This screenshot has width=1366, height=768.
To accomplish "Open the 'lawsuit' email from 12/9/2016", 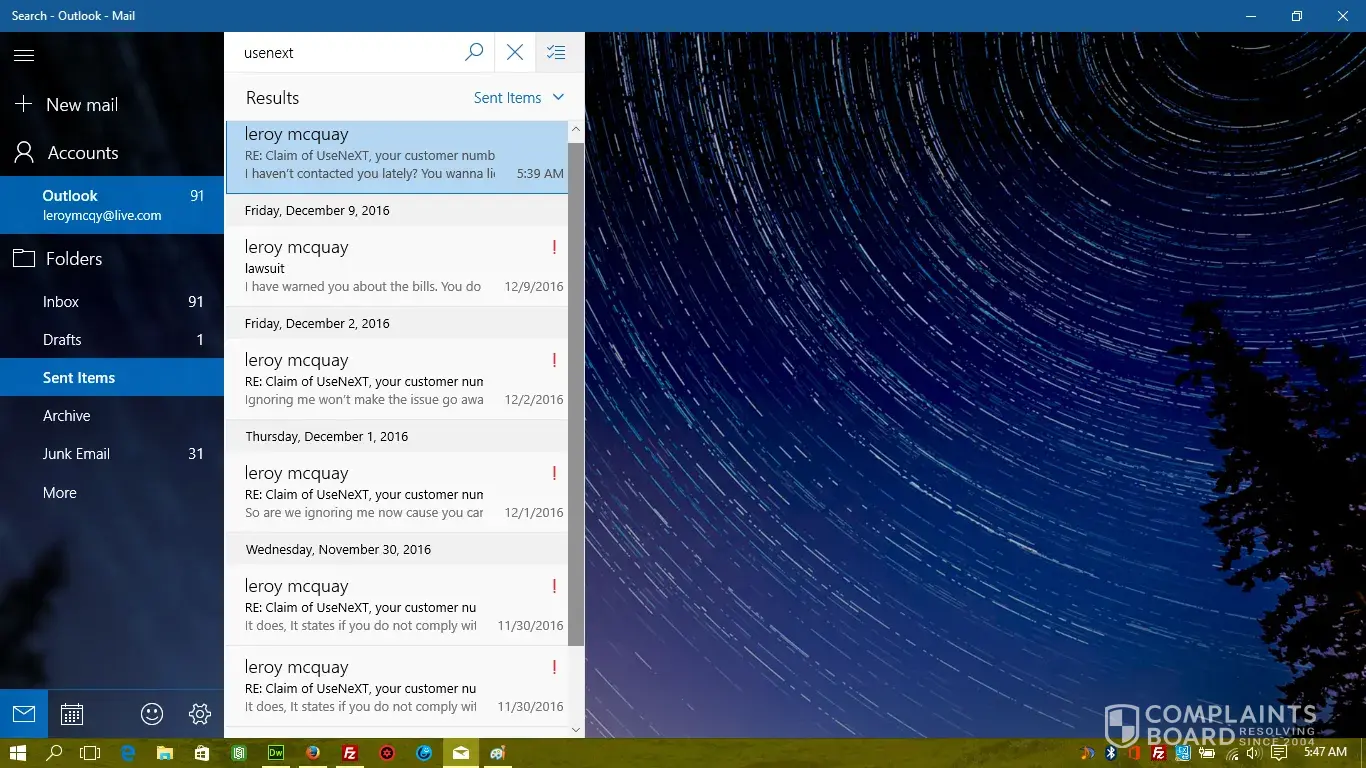I will 396,267.
